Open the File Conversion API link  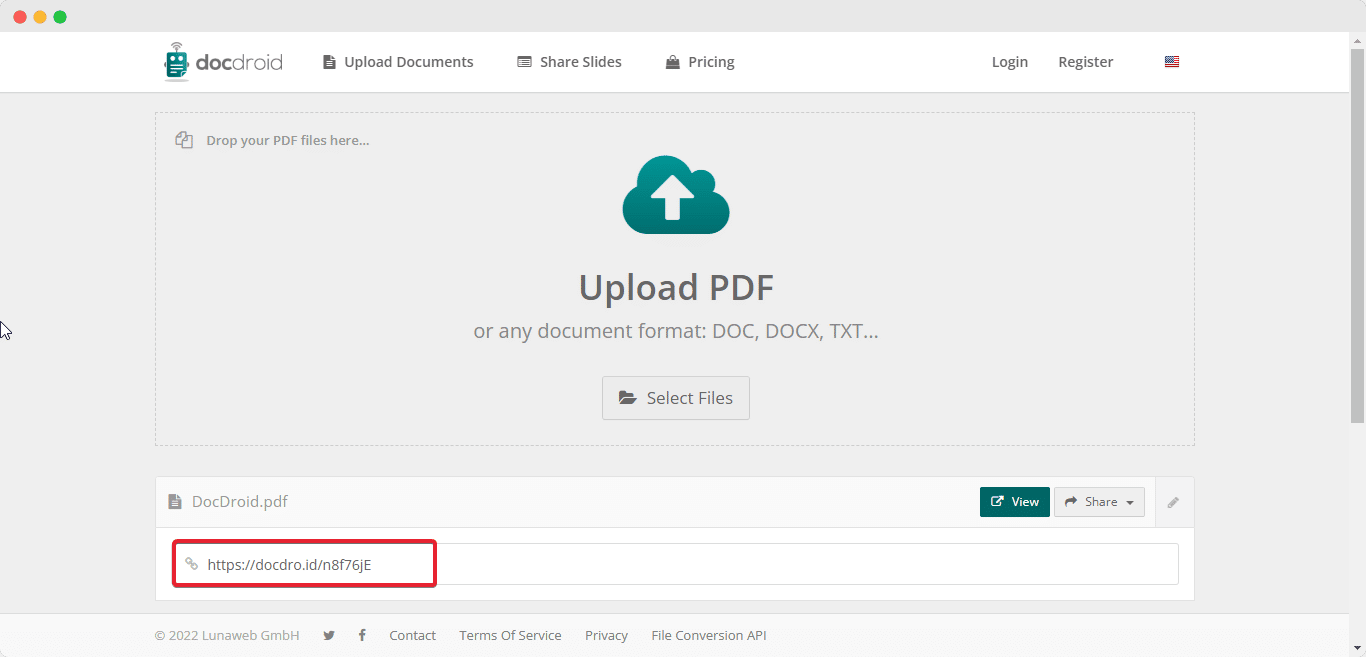point(709,635)
